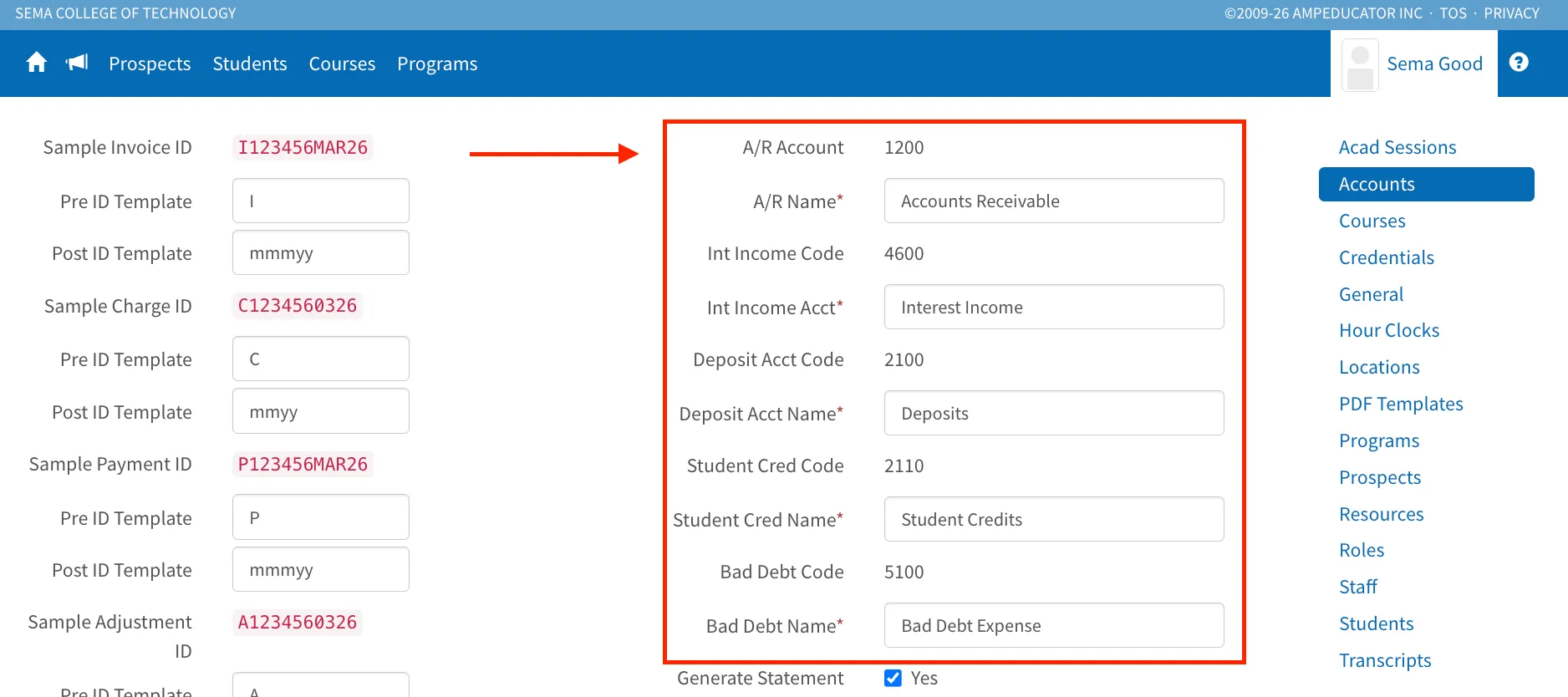The width and height of the screenshot is (1568, 697).
Task: Select Courses in the settings sidebar
Action: pos(1372,221)
